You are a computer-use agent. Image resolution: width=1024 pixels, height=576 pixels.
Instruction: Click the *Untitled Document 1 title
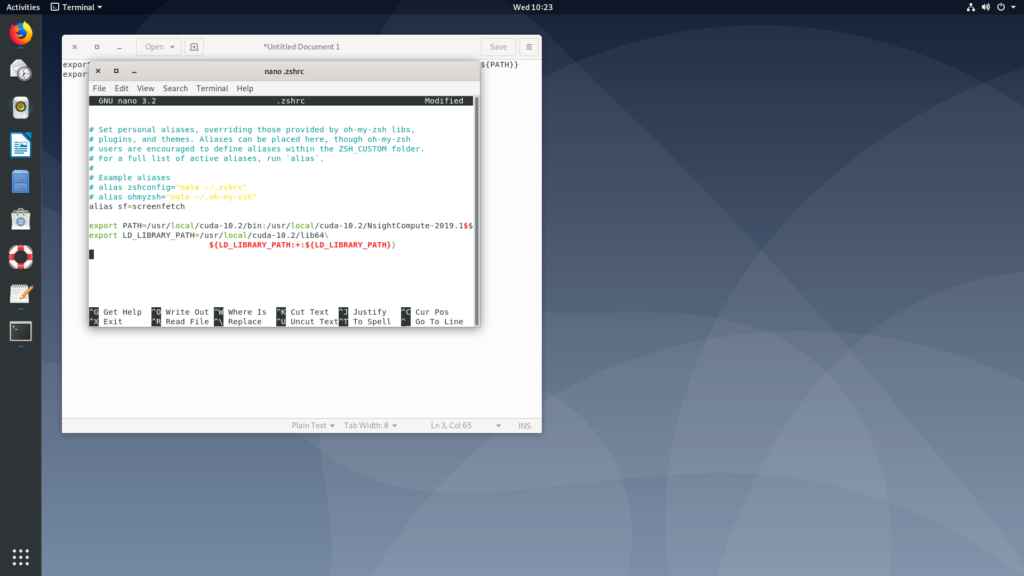coord(302,47)
